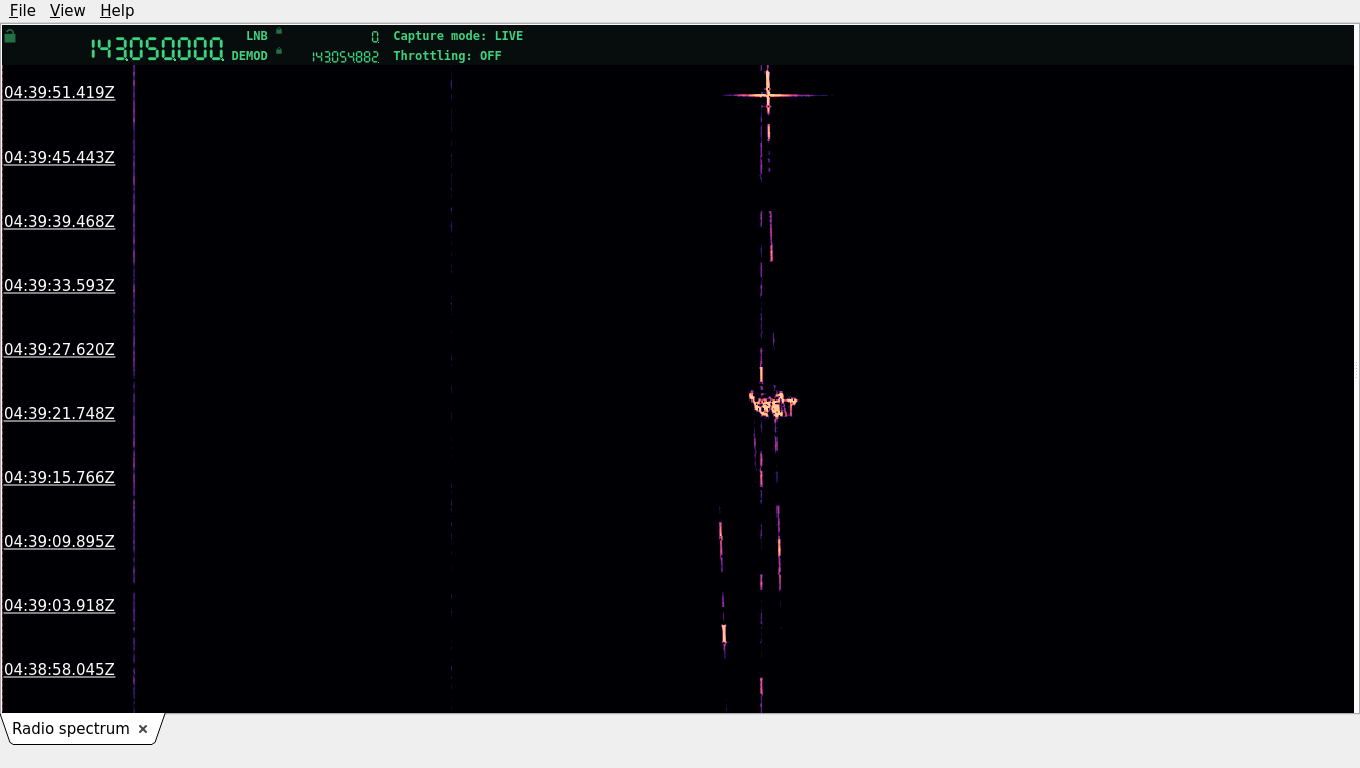Click the 04:39:09.895Z timestamp

[59, 541]
